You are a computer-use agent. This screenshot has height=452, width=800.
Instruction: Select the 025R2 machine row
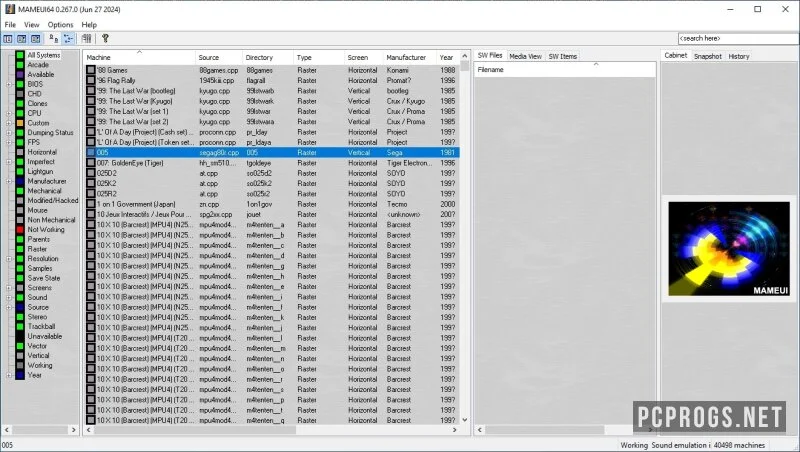pyautogui.click(x=272, y=194)
